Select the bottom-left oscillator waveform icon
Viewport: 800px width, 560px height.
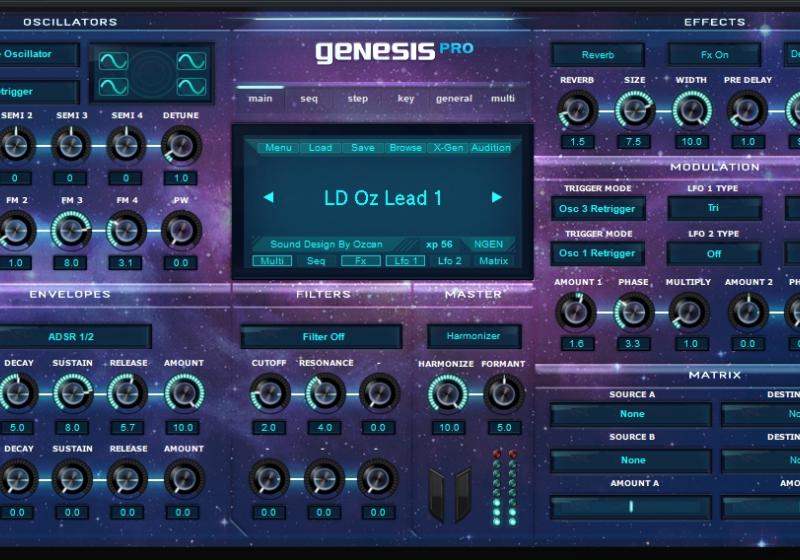tap(113, 87)
